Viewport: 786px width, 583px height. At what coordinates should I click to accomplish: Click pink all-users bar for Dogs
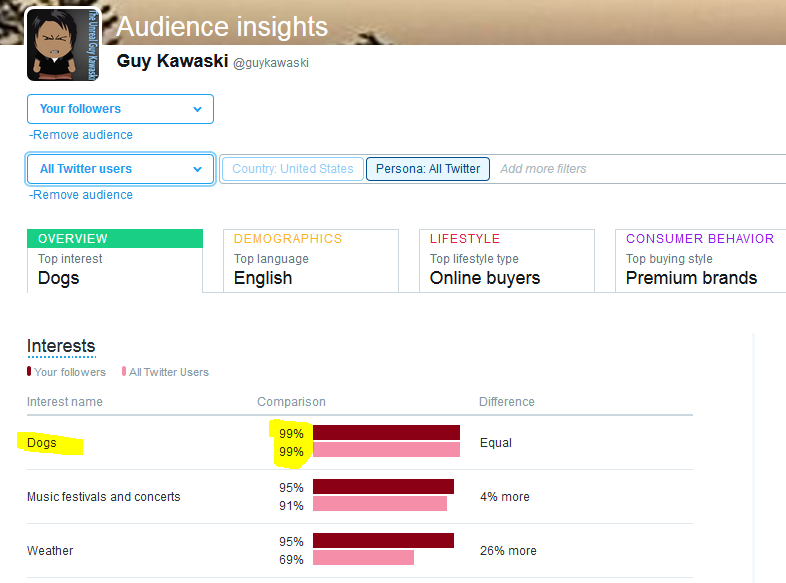pos(386,450)
